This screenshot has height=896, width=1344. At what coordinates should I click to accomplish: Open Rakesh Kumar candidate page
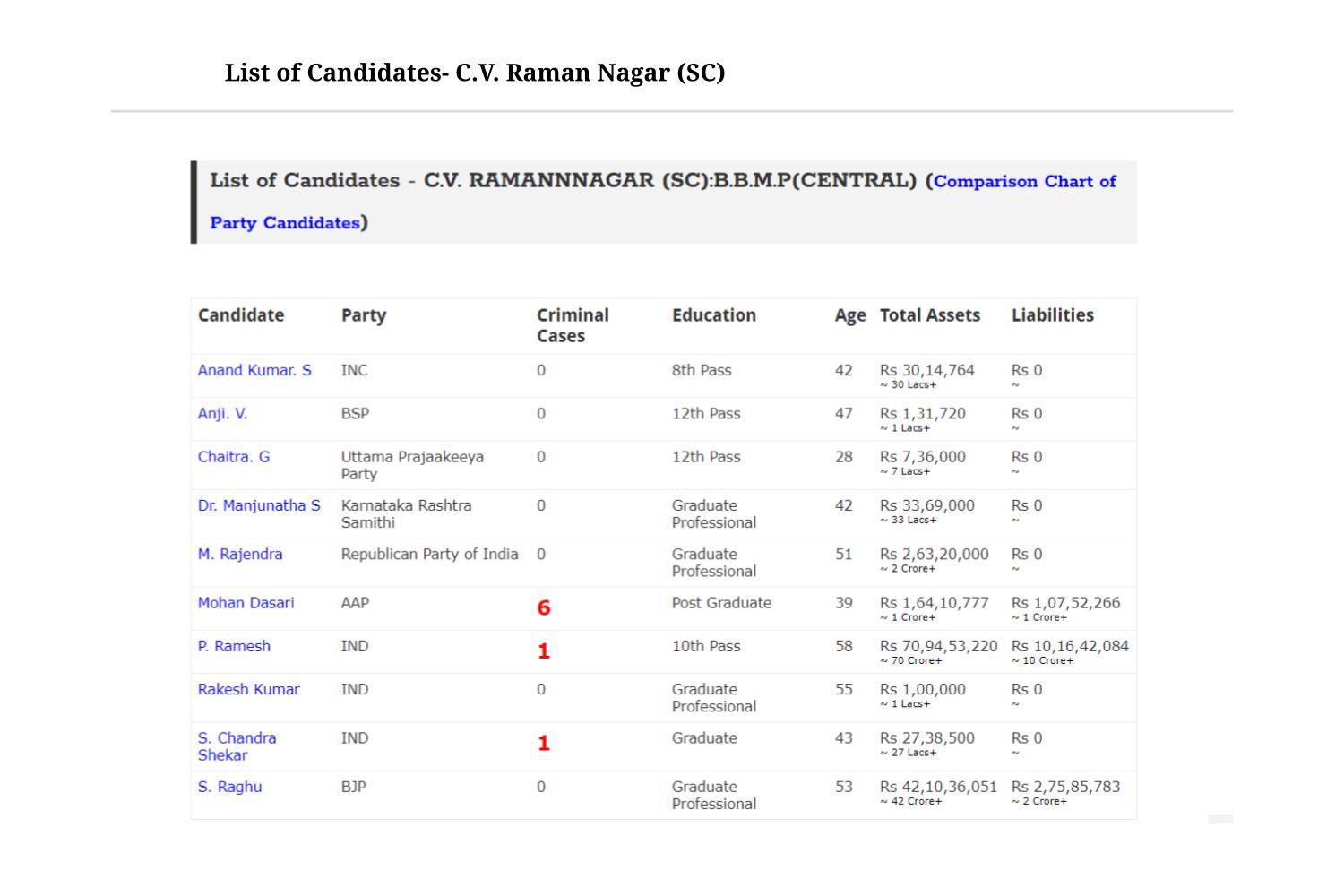point(248,689)
